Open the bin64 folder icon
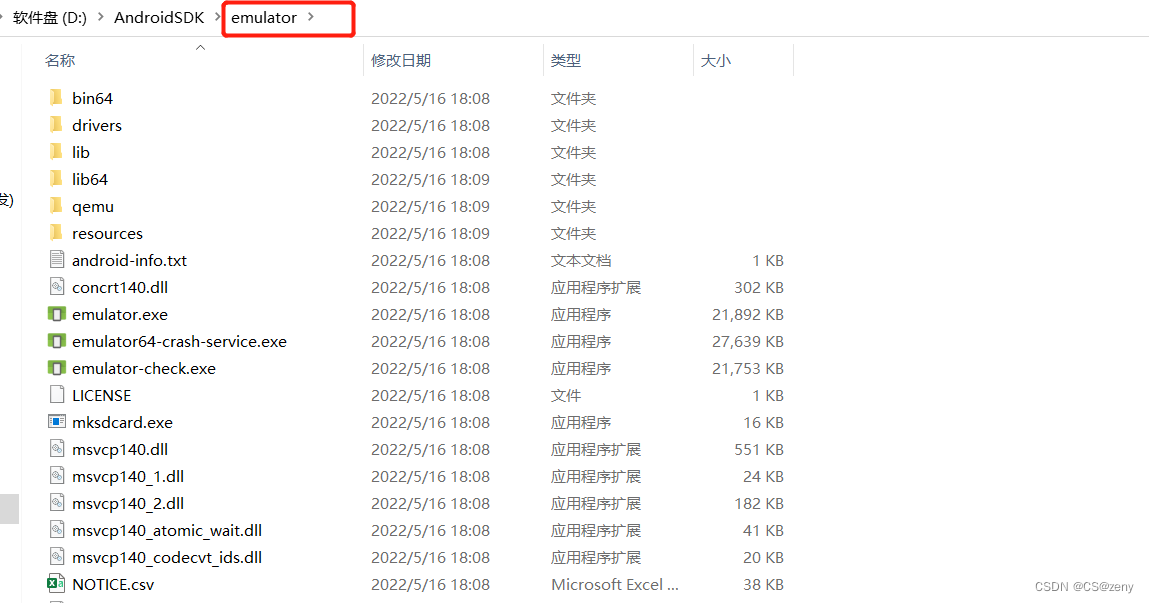Viewport: 1149px width, 603px height. pos(56,97)
